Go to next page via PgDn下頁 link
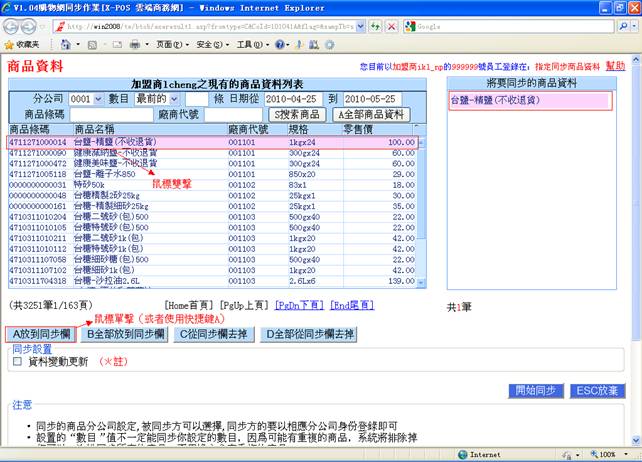This screenshot has height=462, width=642. pos(299,304)
